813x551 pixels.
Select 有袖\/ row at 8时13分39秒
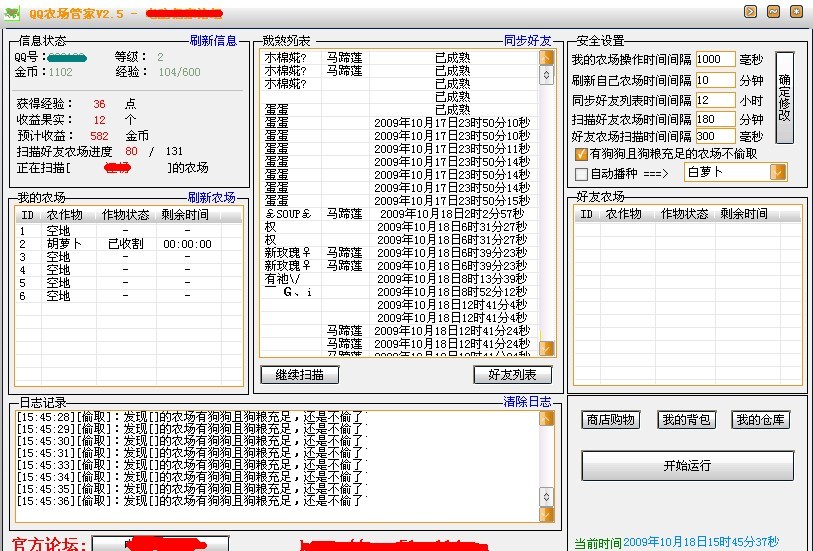(x=399, y=279)
